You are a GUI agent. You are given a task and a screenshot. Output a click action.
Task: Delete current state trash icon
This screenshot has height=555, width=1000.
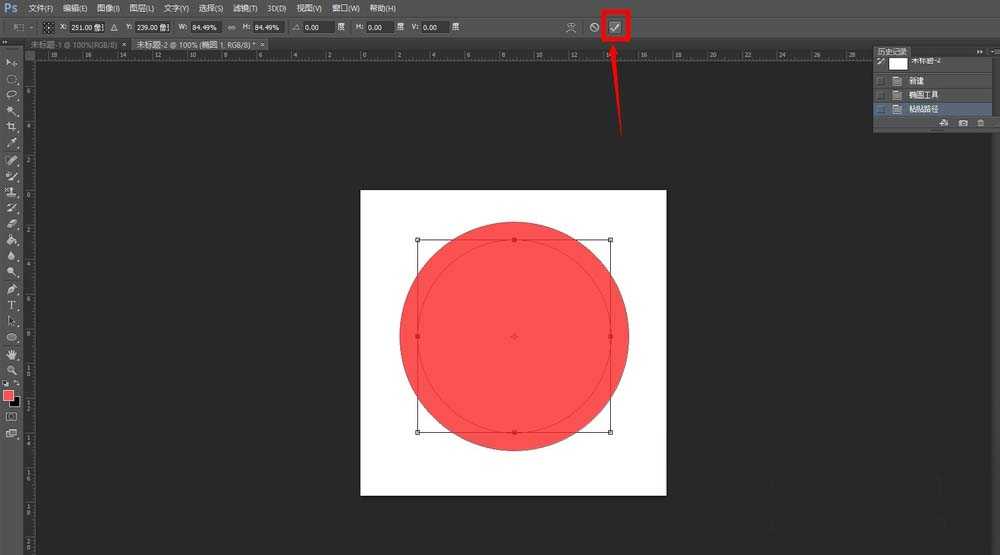(981, 122)
